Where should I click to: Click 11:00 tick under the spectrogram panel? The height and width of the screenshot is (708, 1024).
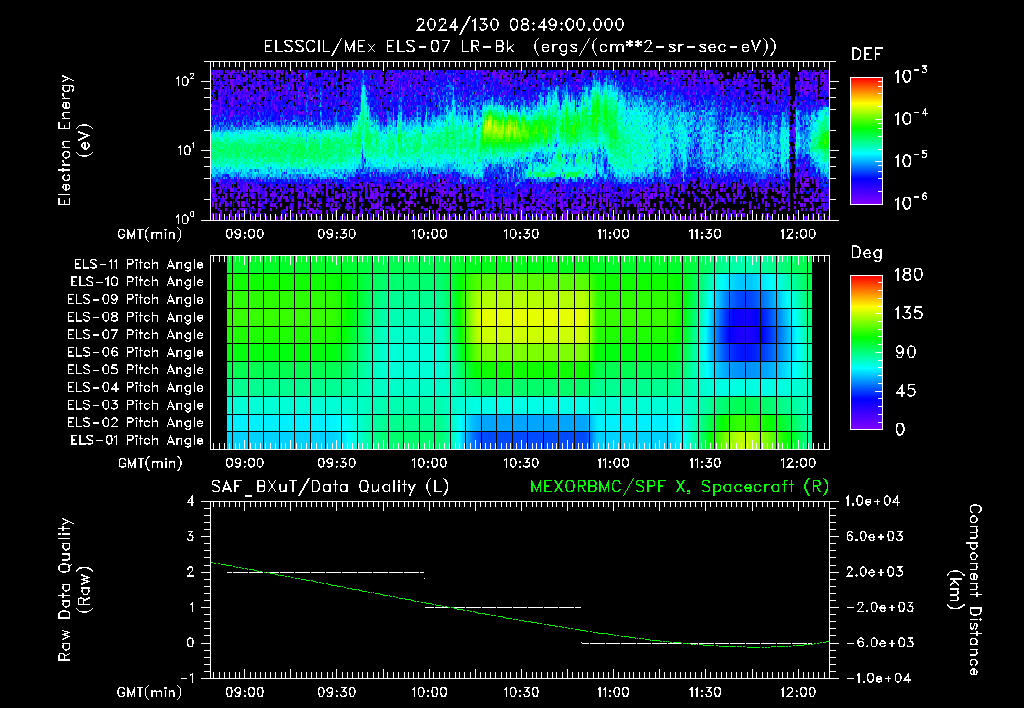pyautogui.click(x=613, y=234)
